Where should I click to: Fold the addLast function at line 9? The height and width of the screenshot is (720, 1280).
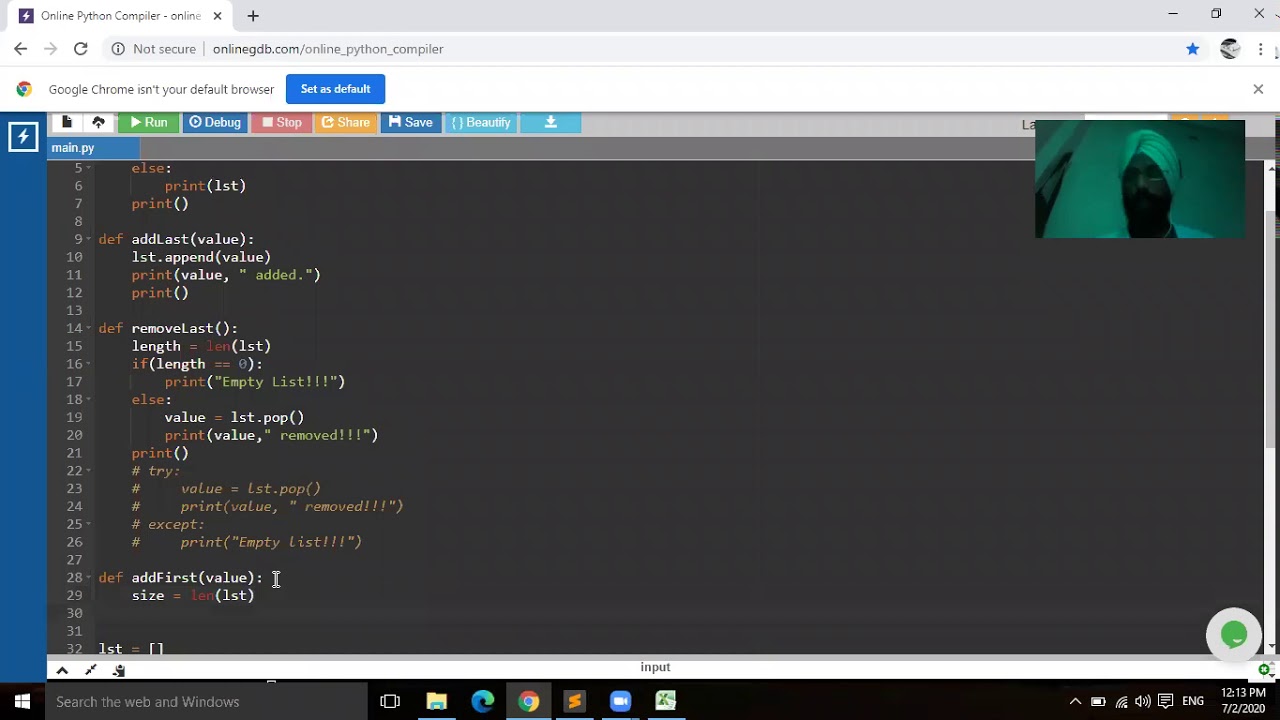[x=90, y=239]
